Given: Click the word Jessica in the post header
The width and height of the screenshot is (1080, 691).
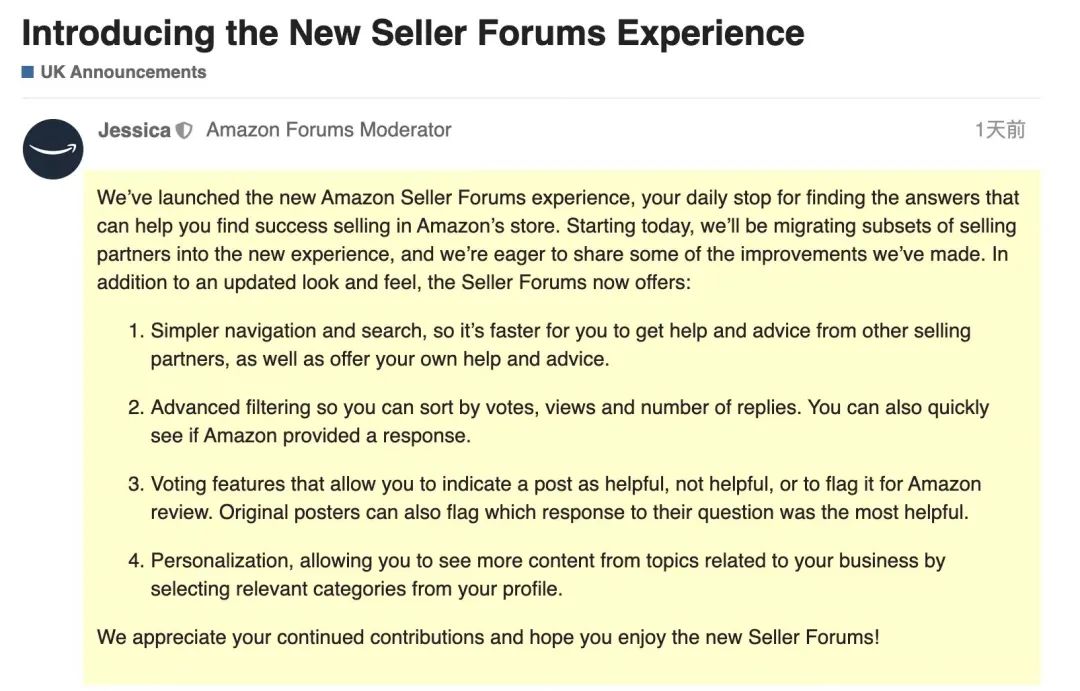Looking at the screenshot, I should pyautogui.click(x=134, y=130).
